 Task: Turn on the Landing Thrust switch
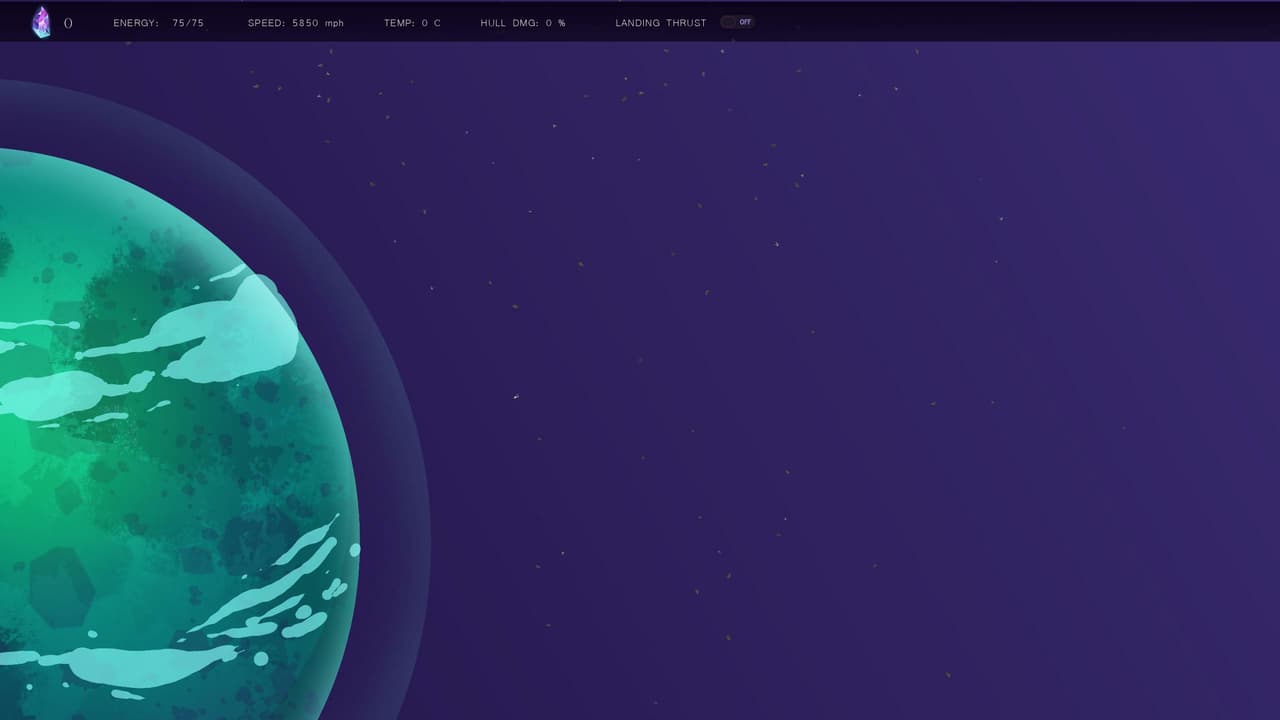[737, 22]
